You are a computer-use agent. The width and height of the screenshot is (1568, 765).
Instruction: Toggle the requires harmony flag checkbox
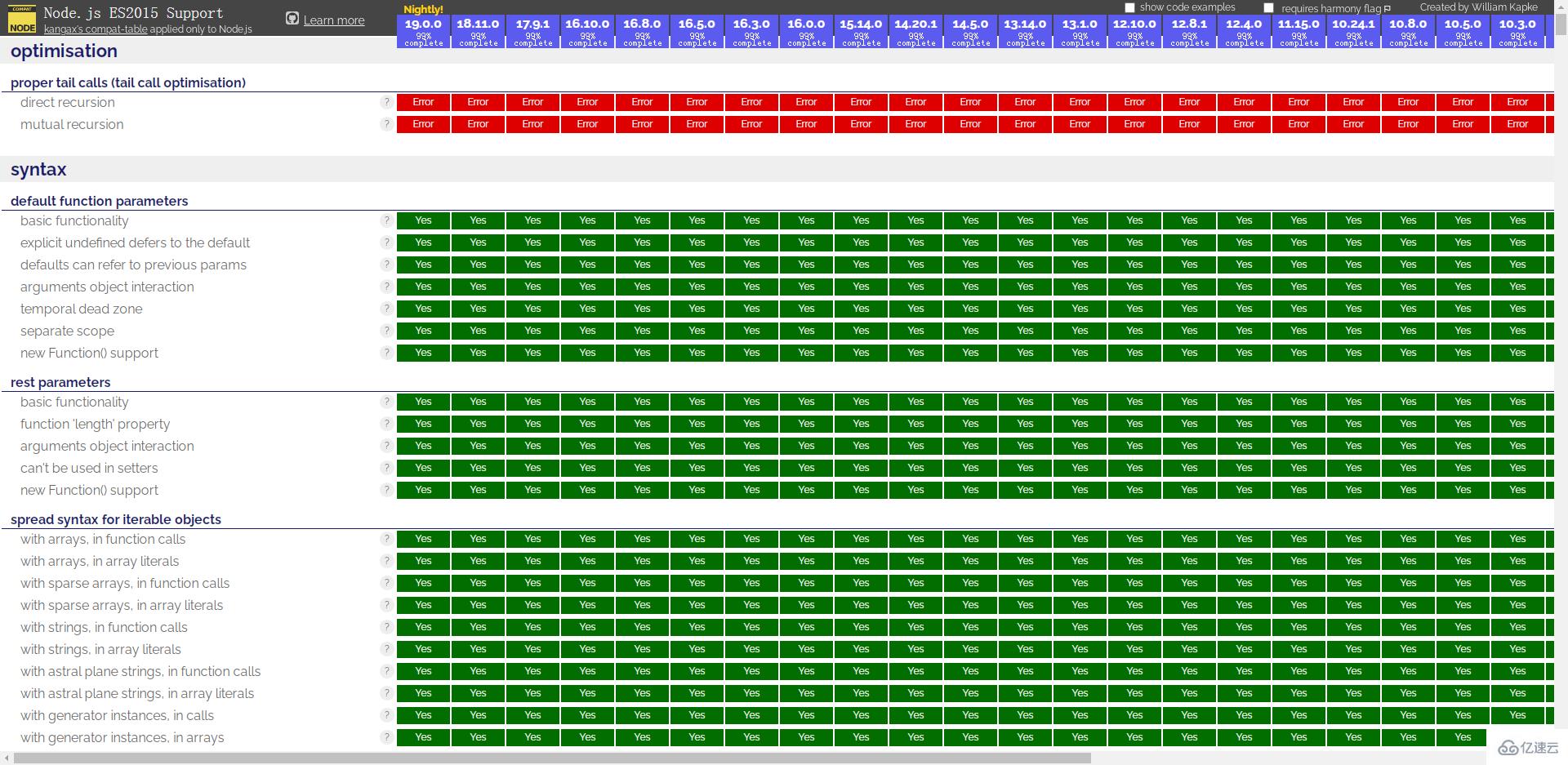[1268, 7]
